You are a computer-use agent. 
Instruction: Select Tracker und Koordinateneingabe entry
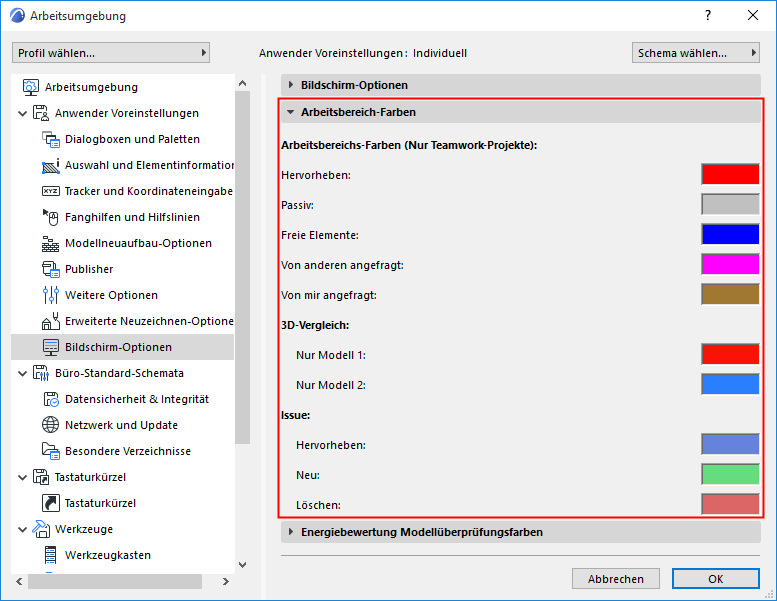click(x=149, y=191)
